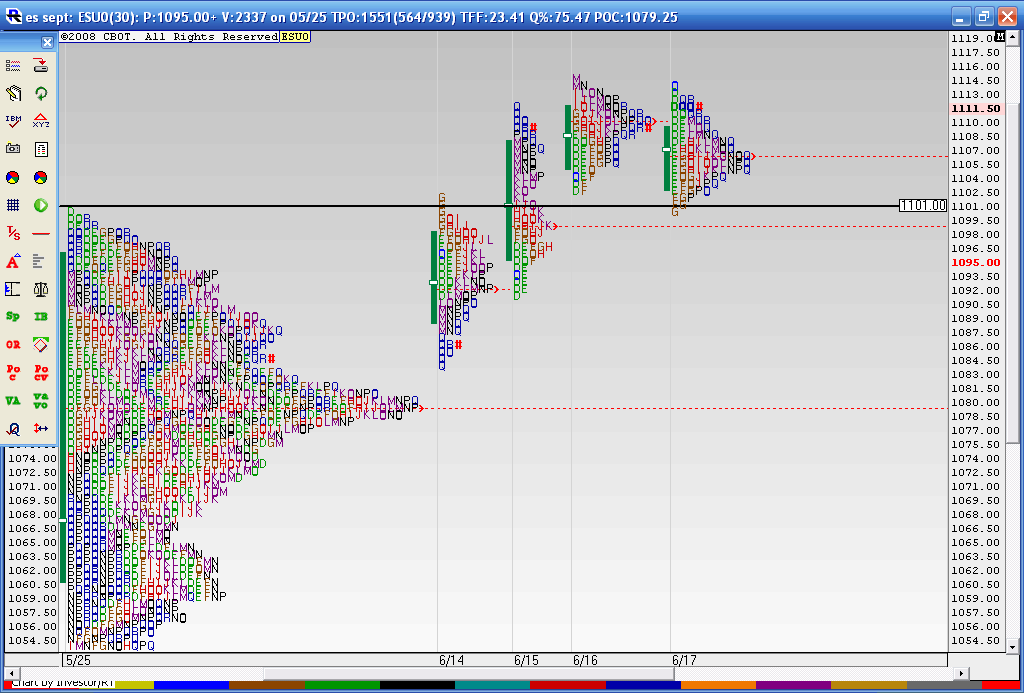Open the hand-with-notepad notes icon
The image size is (1024, 693).
pos(12,93)
